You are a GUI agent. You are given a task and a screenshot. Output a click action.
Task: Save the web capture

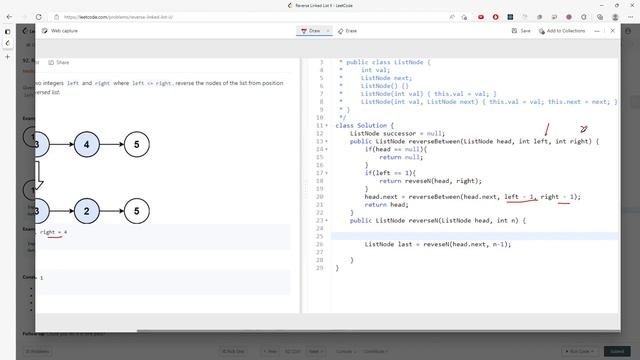pyautogui.click(x=521, y=31)
